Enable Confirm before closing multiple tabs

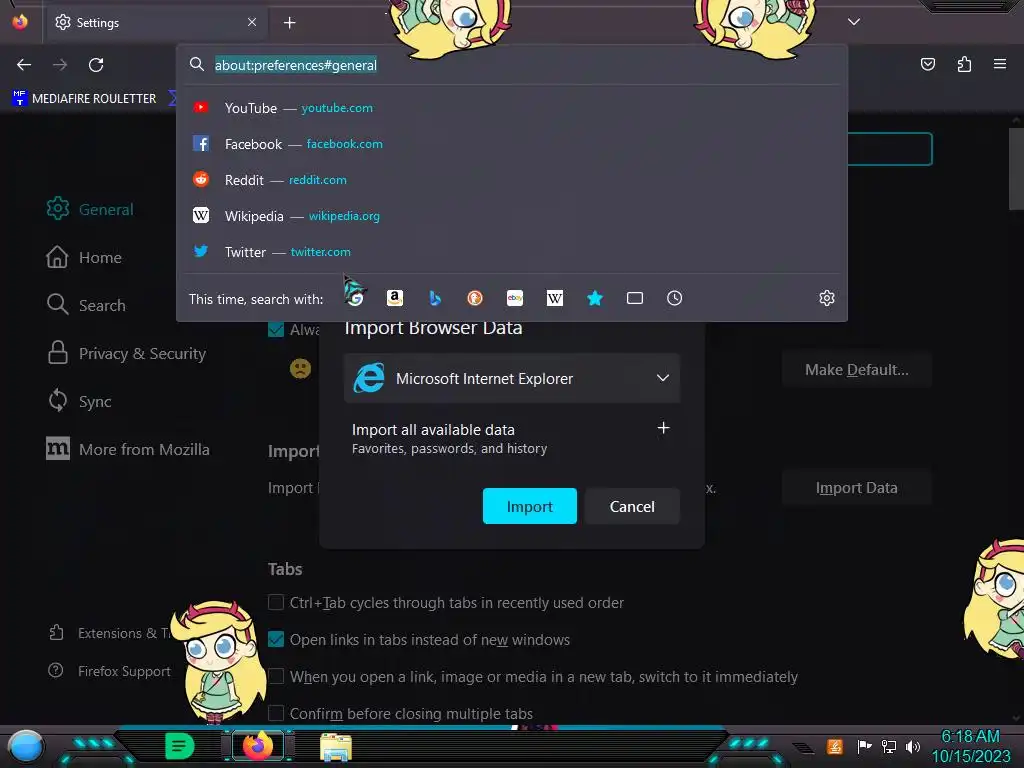276,713
